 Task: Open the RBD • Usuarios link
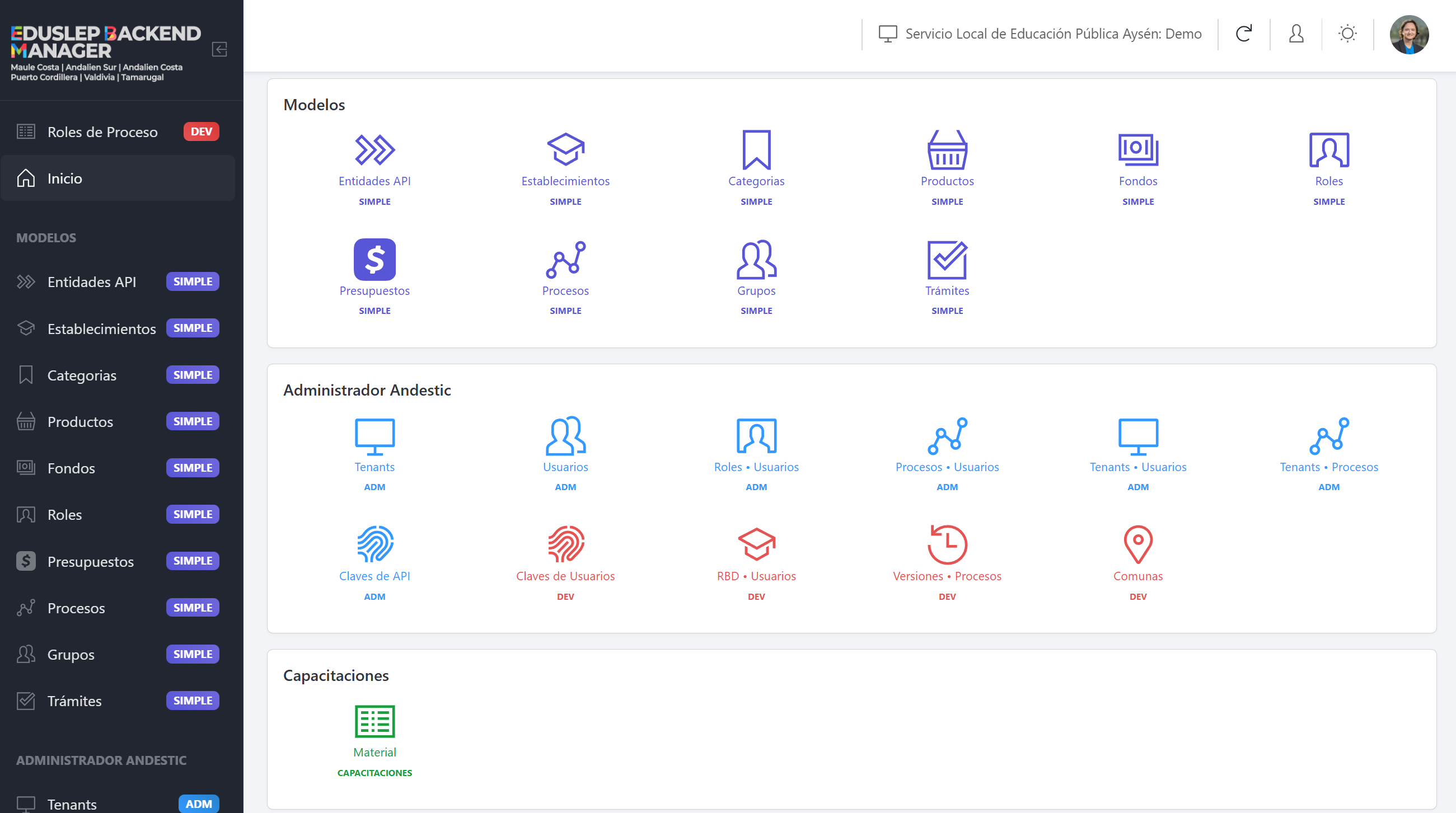756,576
